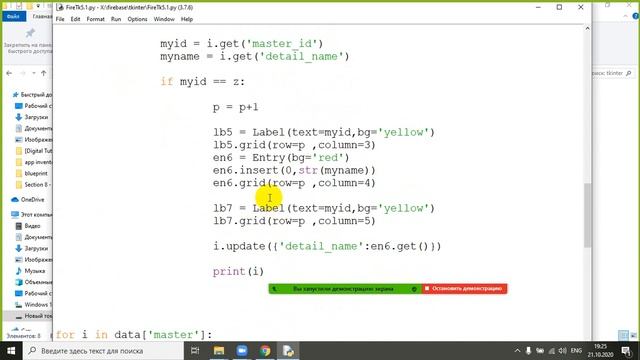The image size is (640, 360).
Task: Collapse the Explorer ribbon chevron
Action: pos(626,16)
